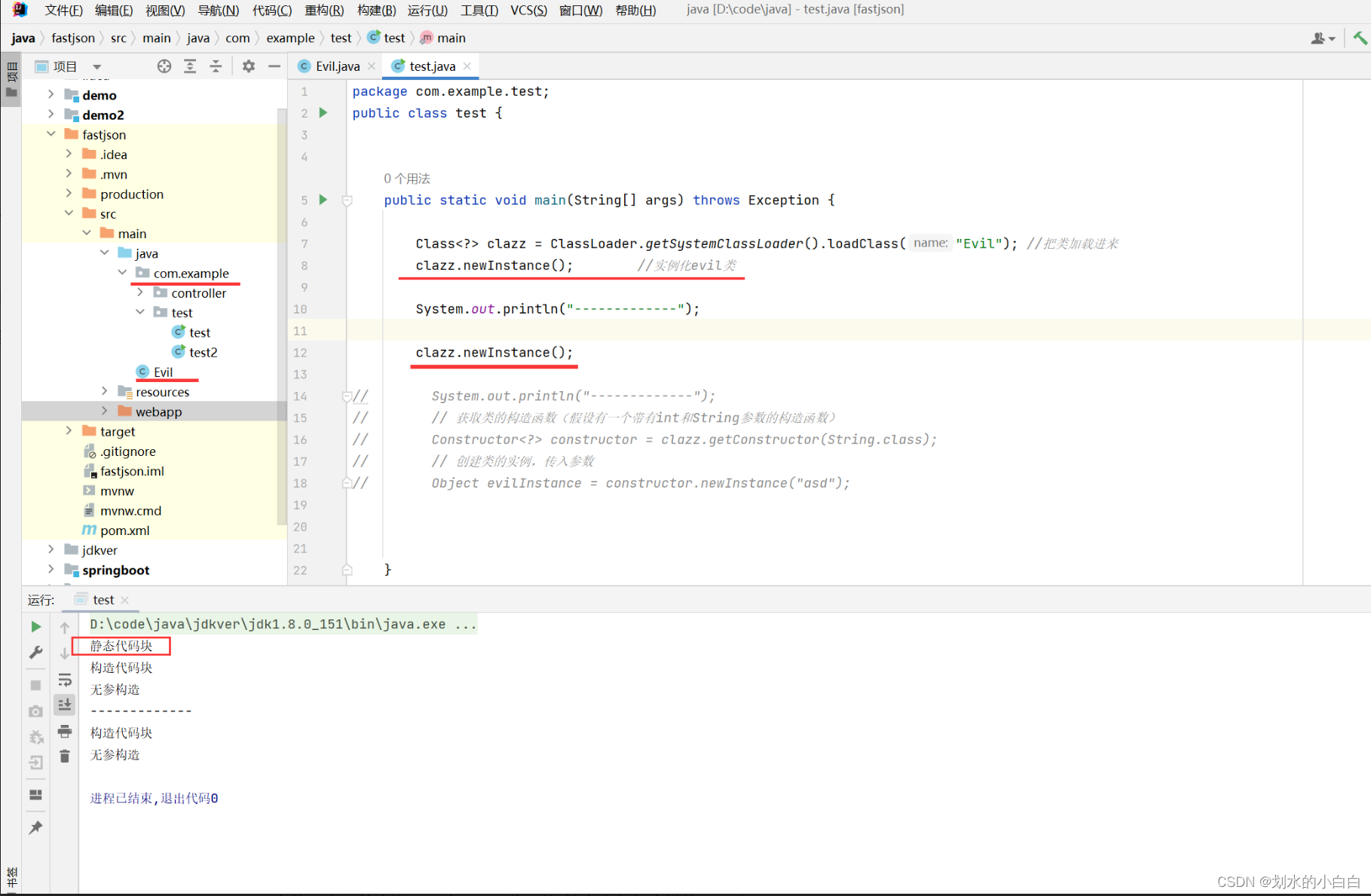The height and width of the screenshot is (896, 1371).
Task: Toggle fold on commented block line 14
Action: (x=347, y=396)
